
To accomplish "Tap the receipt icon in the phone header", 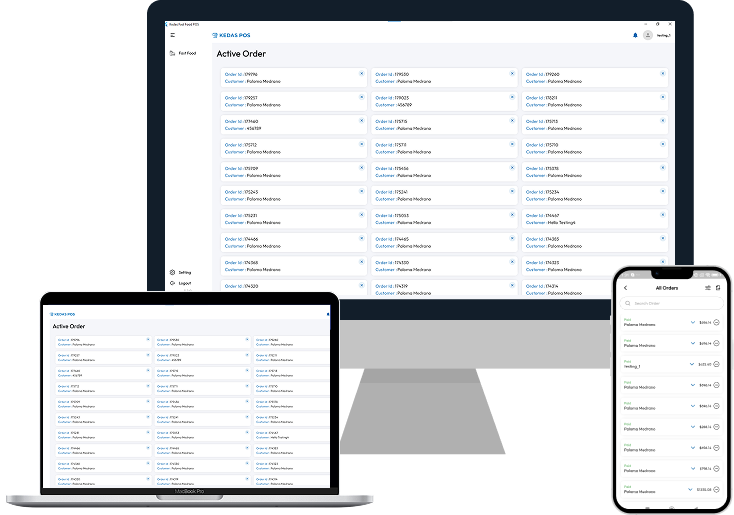I will [x=718, y=288].
